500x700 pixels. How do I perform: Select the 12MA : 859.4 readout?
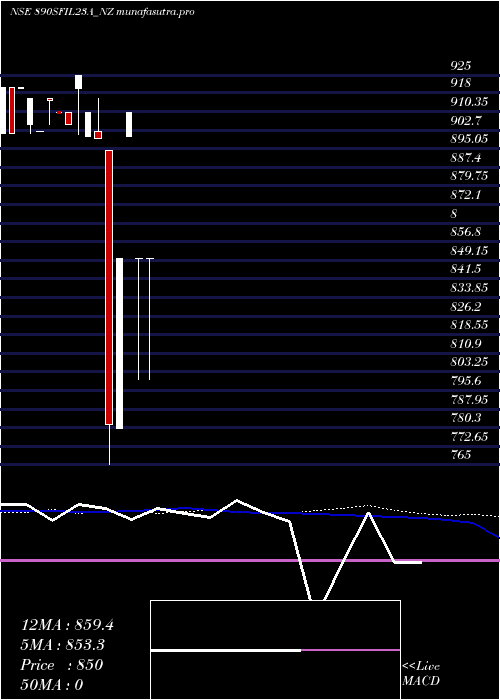coord(67,625)
